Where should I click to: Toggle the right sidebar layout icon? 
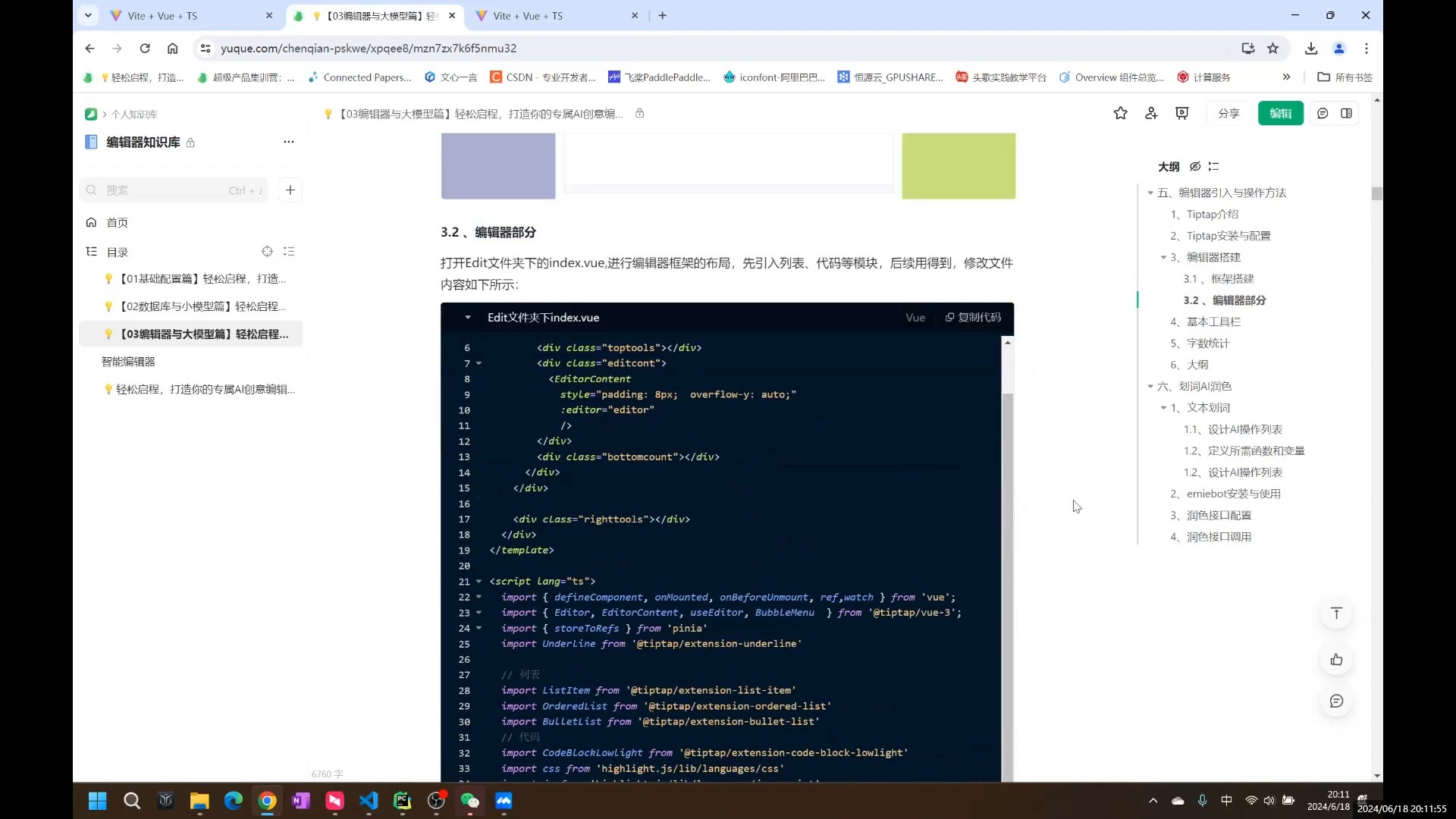[1346, 114]
